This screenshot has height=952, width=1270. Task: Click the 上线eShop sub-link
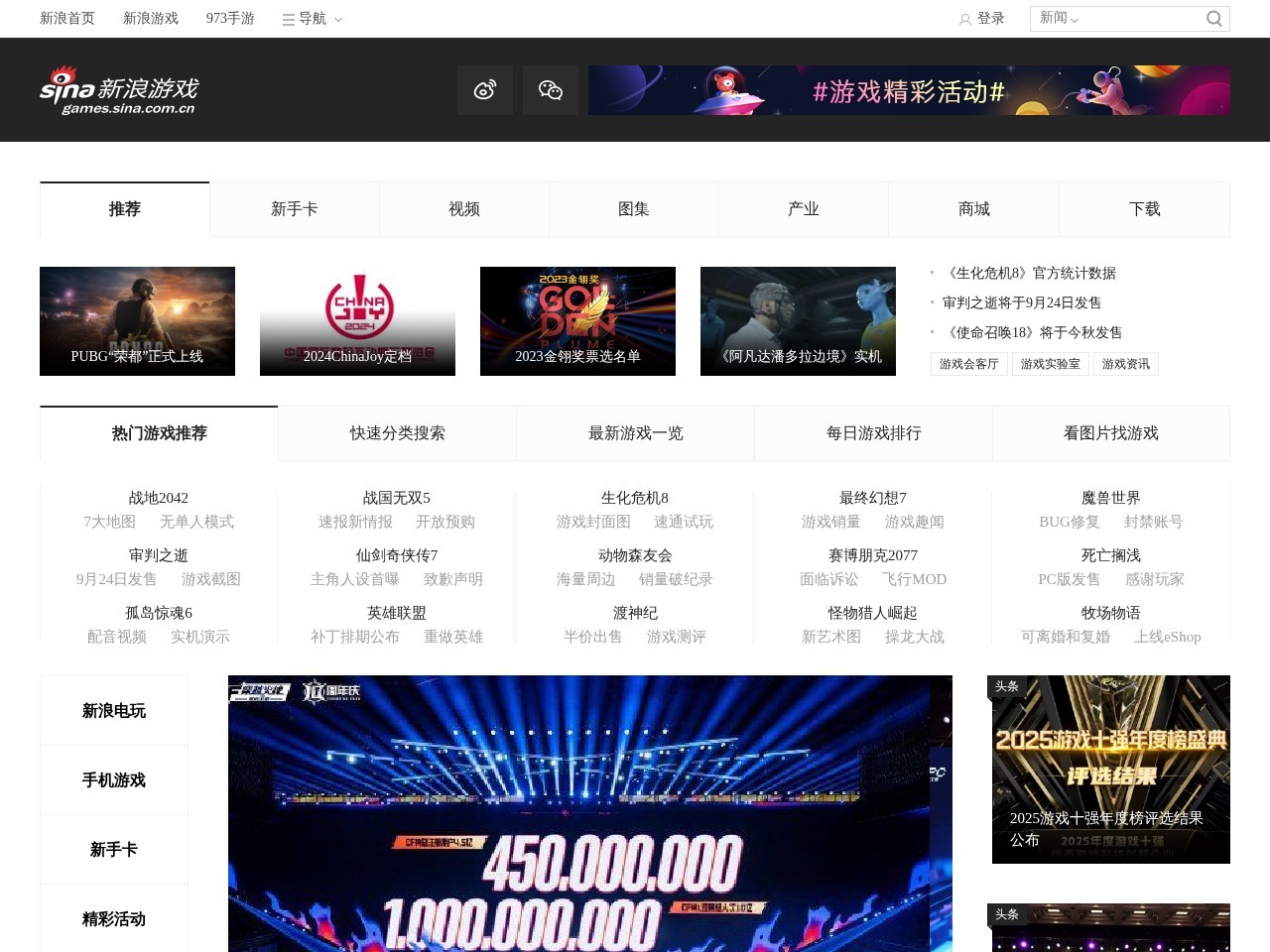tap(1168, 637)
